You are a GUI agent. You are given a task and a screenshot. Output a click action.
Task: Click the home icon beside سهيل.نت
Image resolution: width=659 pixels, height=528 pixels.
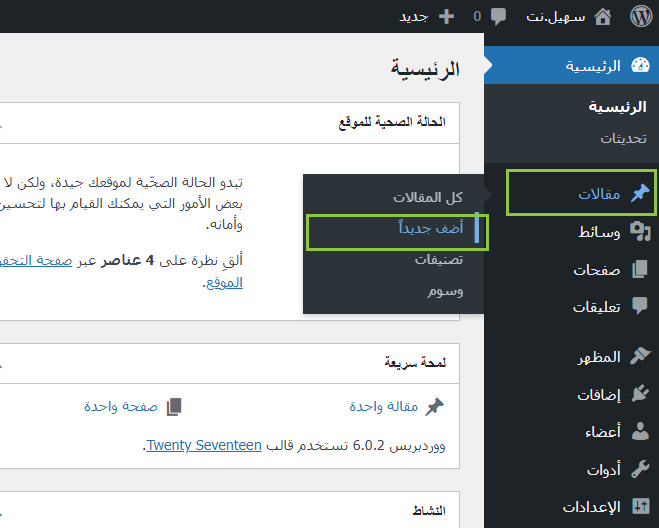(602, 17)
